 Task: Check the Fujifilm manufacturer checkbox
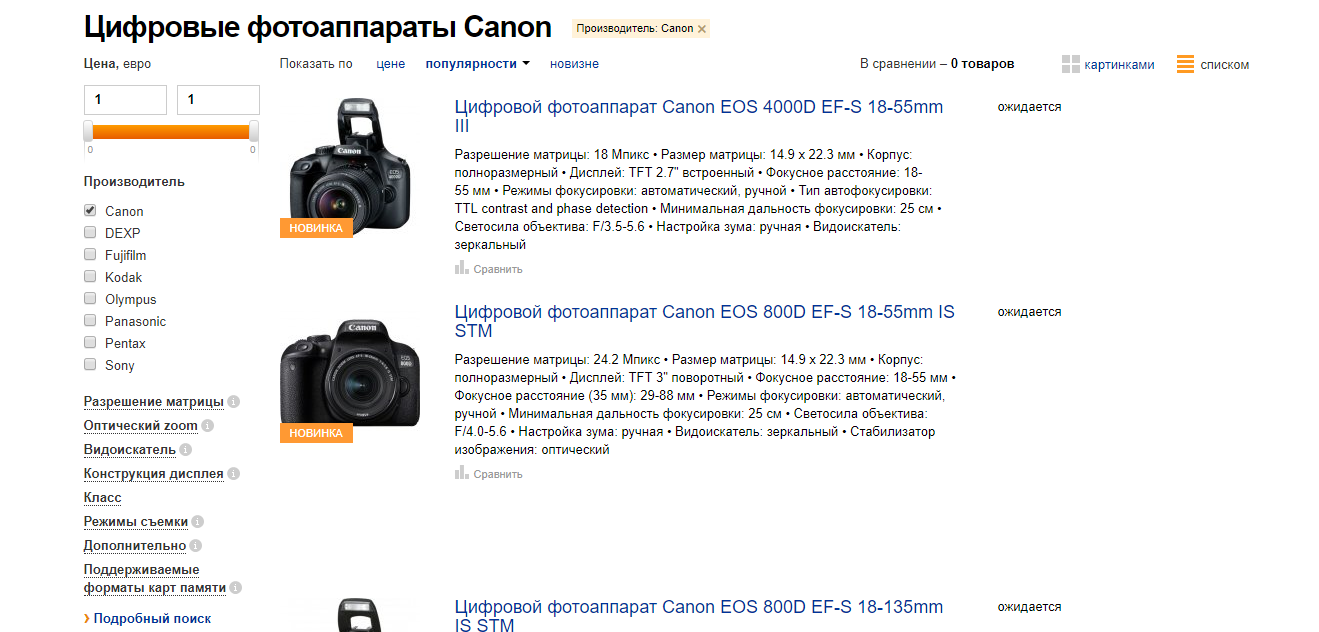[90, 255]
